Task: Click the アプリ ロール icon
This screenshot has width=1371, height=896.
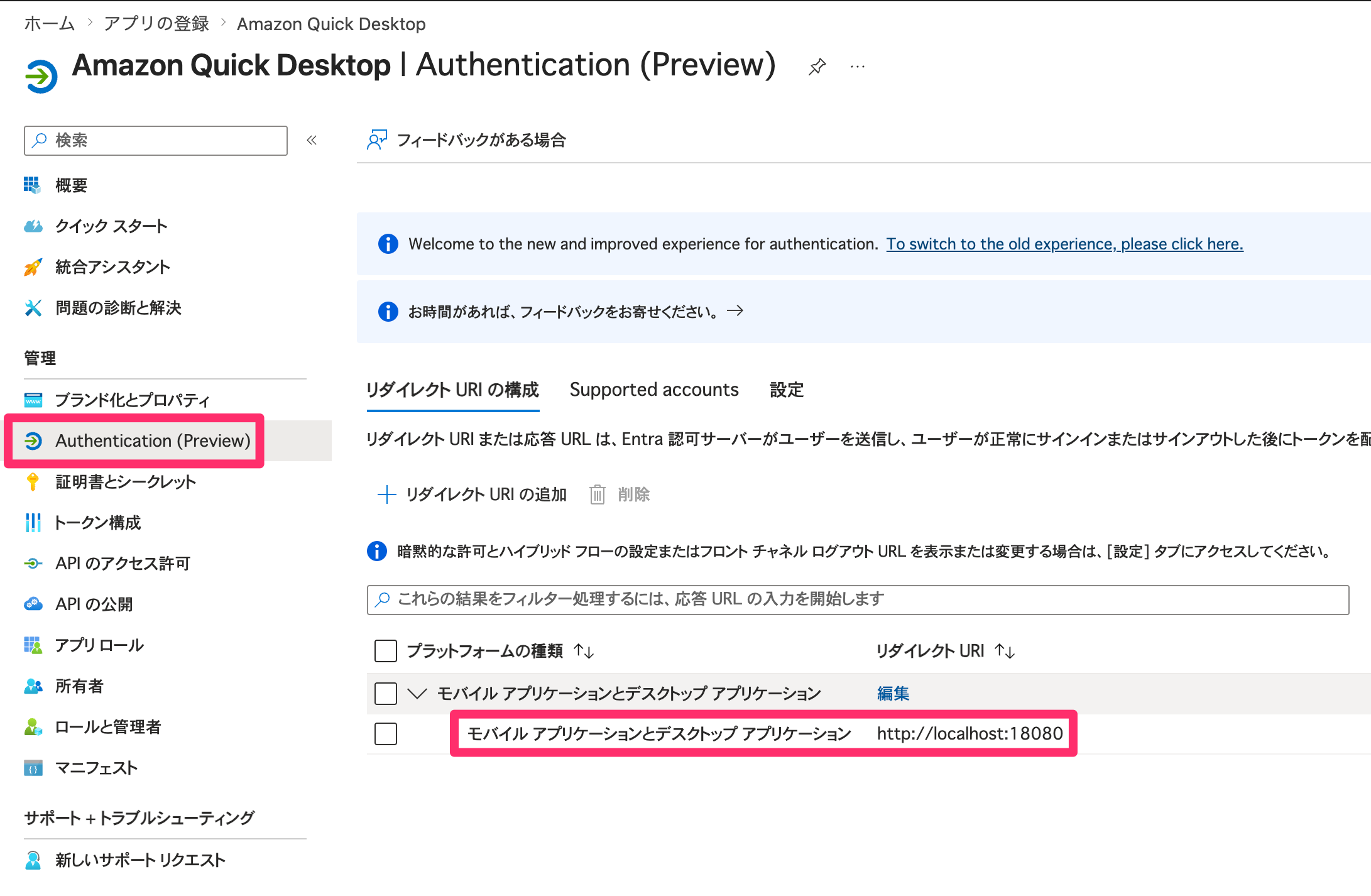Action: [x=33, y=645]
